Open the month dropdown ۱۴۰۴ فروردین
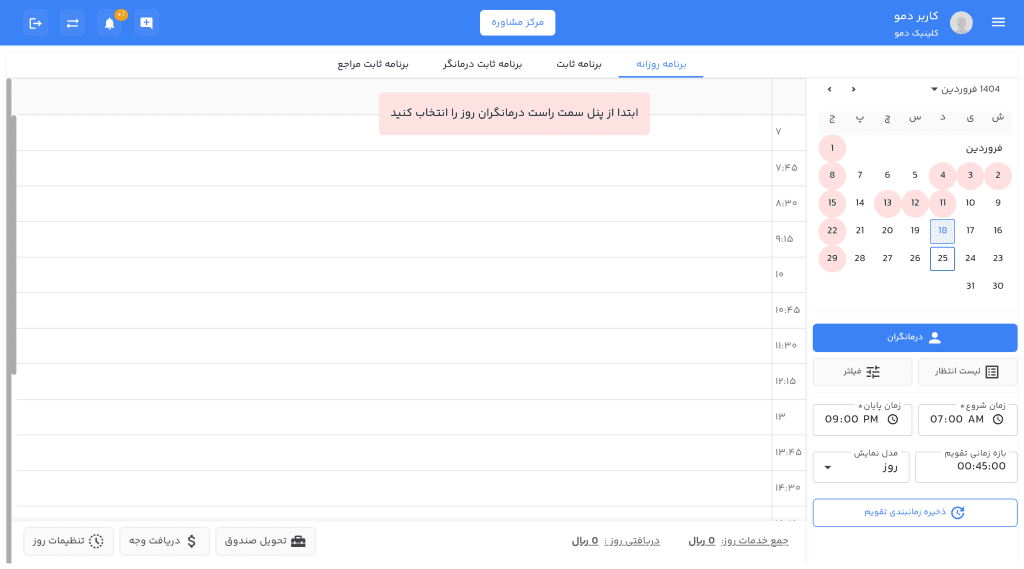The width and height of the screenshot is (1024, 569). (x=965, y=89)
